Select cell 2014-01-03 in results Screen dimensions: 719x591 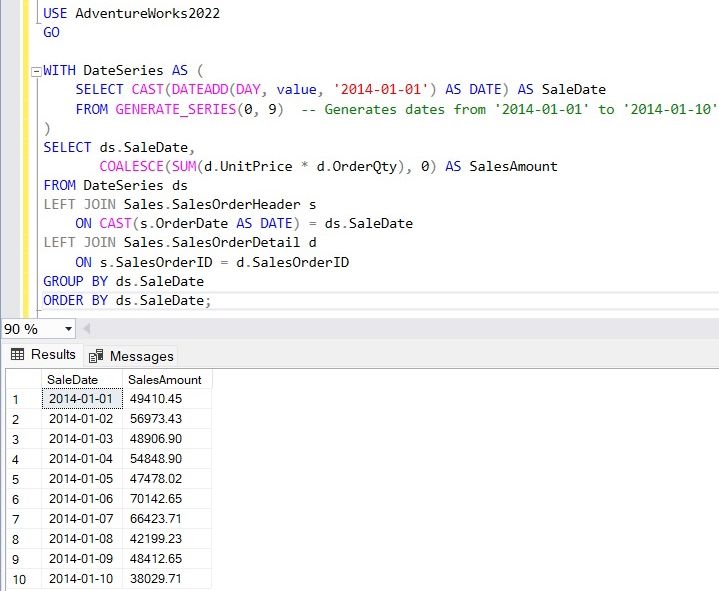[82, 439]
